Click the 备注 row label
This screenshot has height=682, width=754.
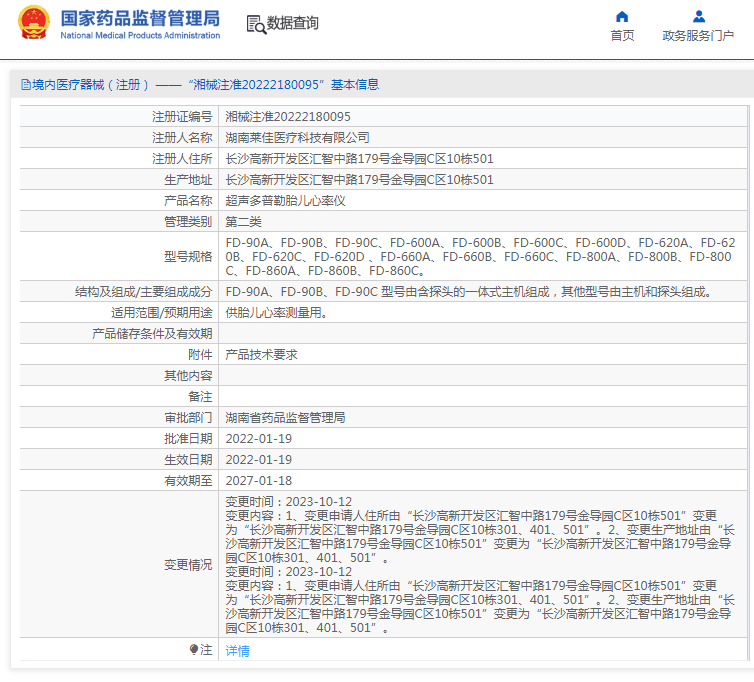[200, 397]
